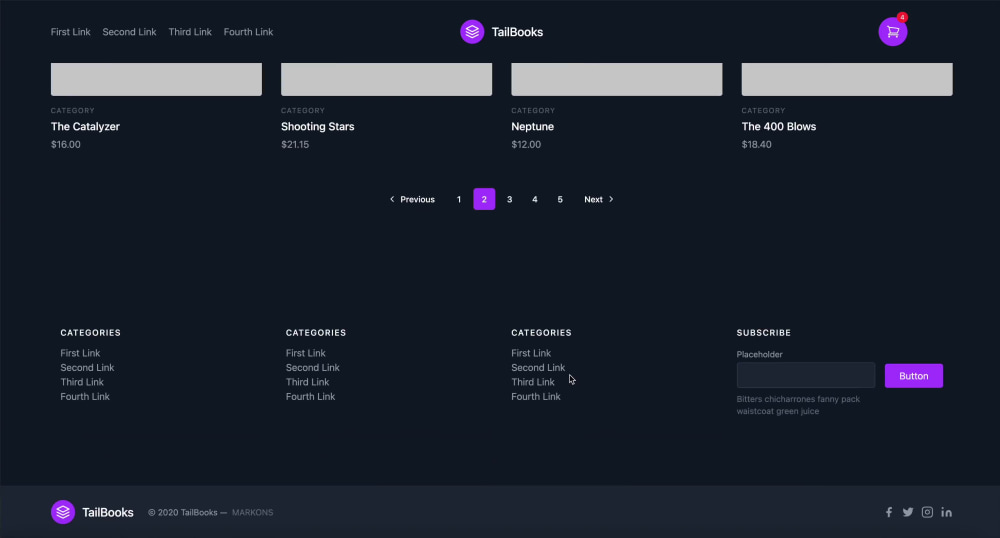Open the LinkedIn social icon

pos(946,512)
